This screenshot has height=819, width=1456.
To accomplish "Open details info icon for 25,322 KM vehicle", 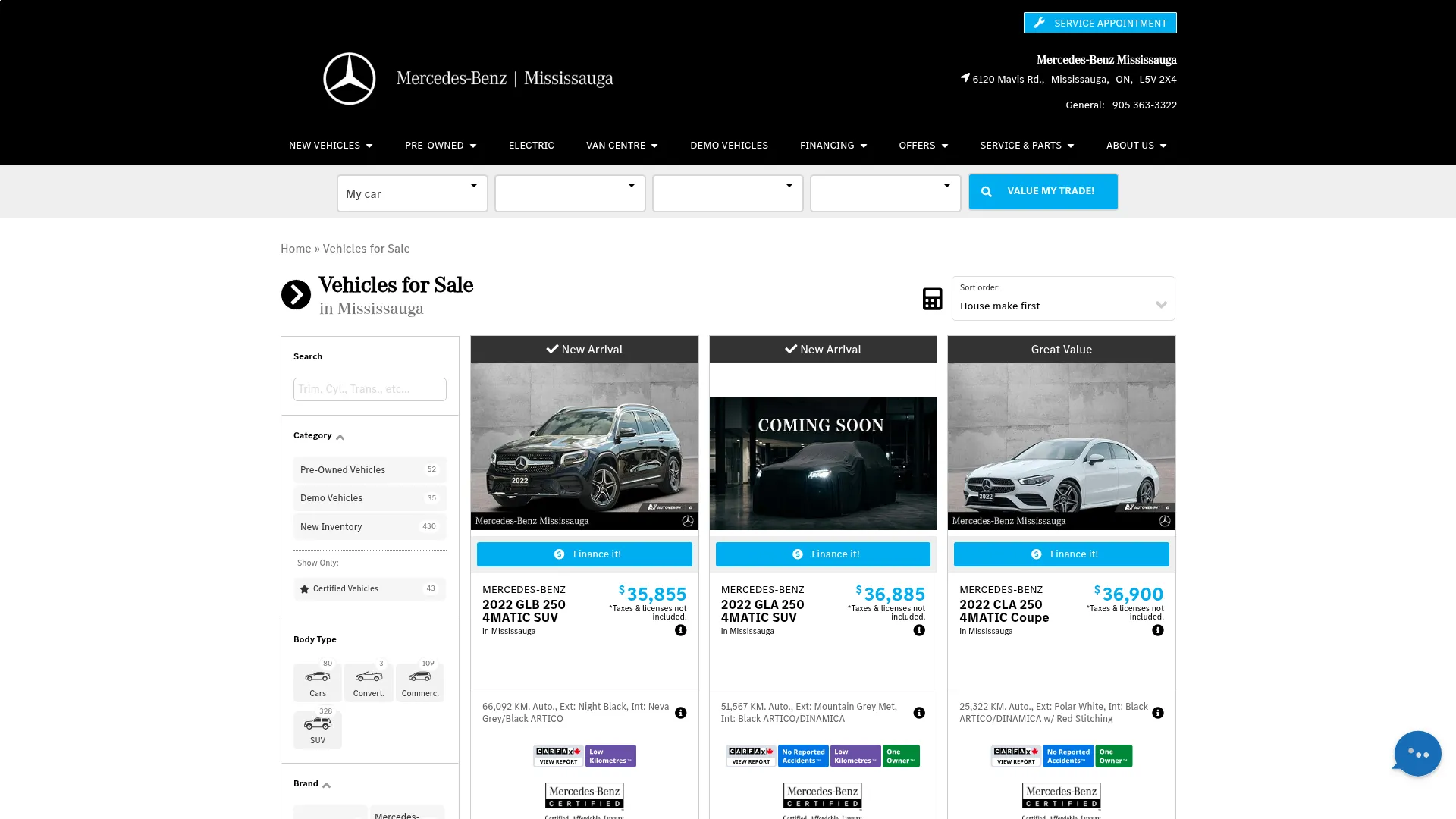I will point(1158,713).
